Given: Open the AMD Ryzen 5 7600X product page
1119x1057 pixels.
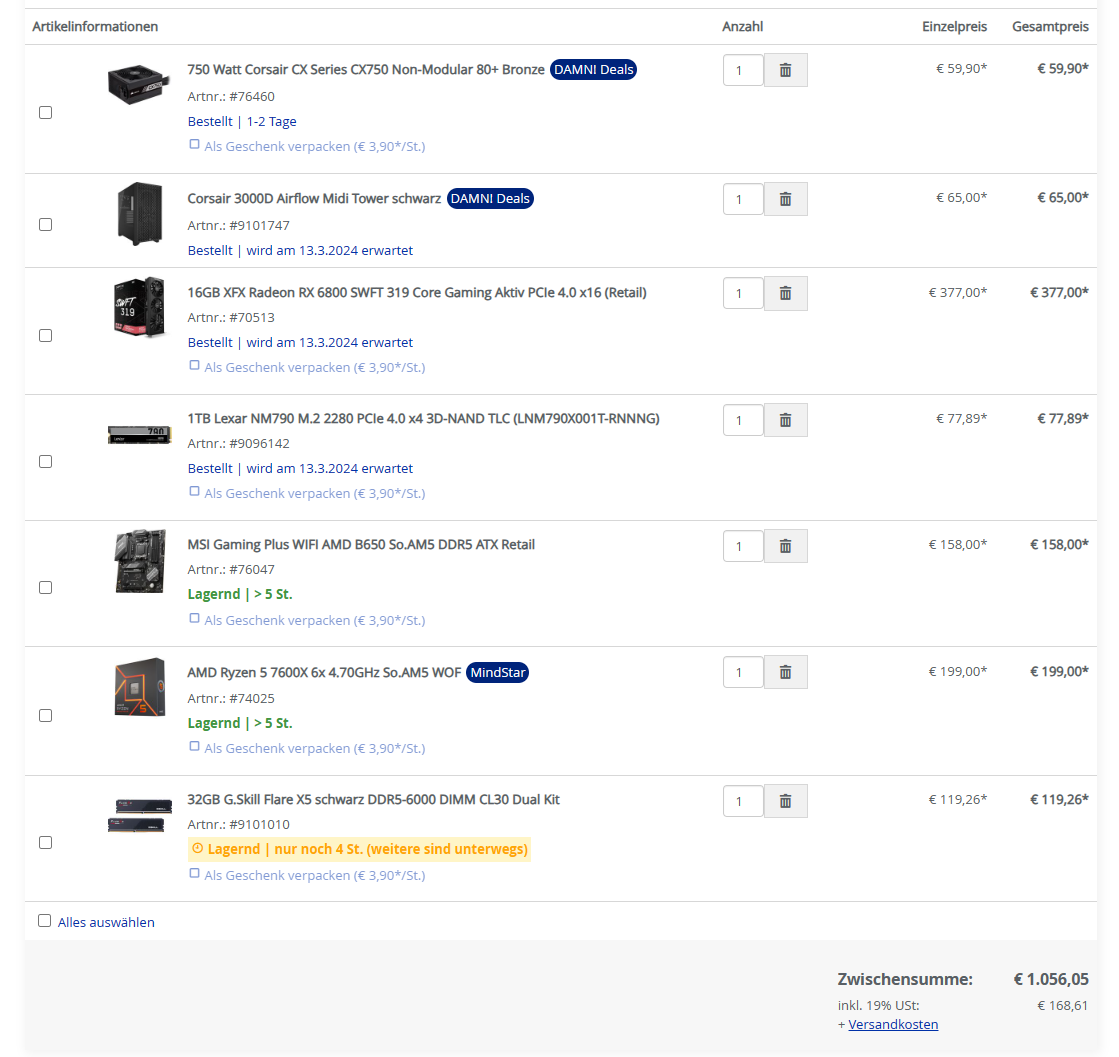Looking at the screenshot, I should 324,673.
